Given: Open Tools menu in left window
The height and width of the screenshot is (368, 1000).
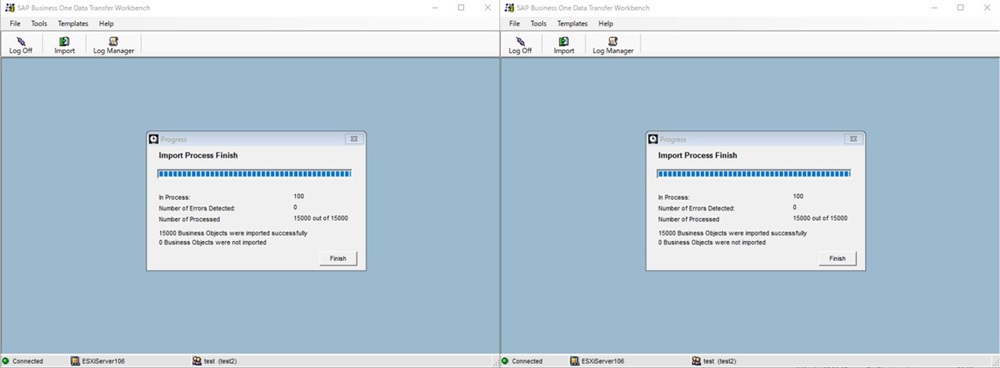Looking at the screenshot, I should click(x=39, y=24).
